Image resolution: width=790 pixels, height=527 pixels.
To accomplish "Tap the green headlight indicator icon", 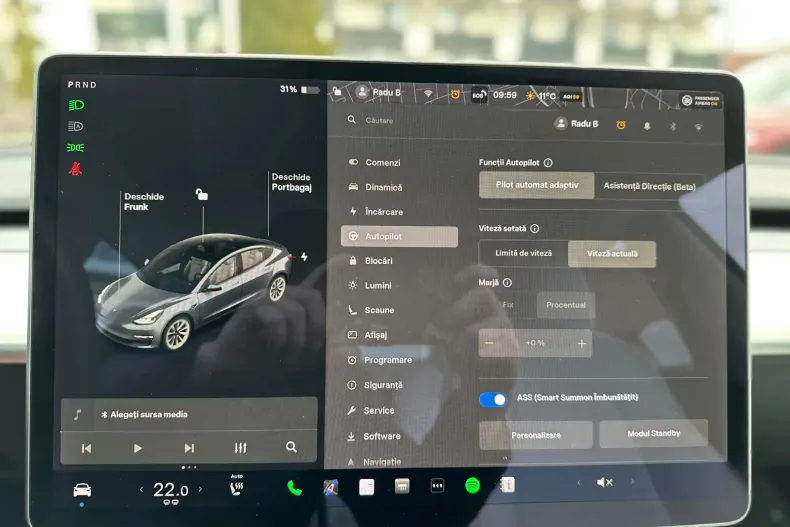I will tap(76, 105).
